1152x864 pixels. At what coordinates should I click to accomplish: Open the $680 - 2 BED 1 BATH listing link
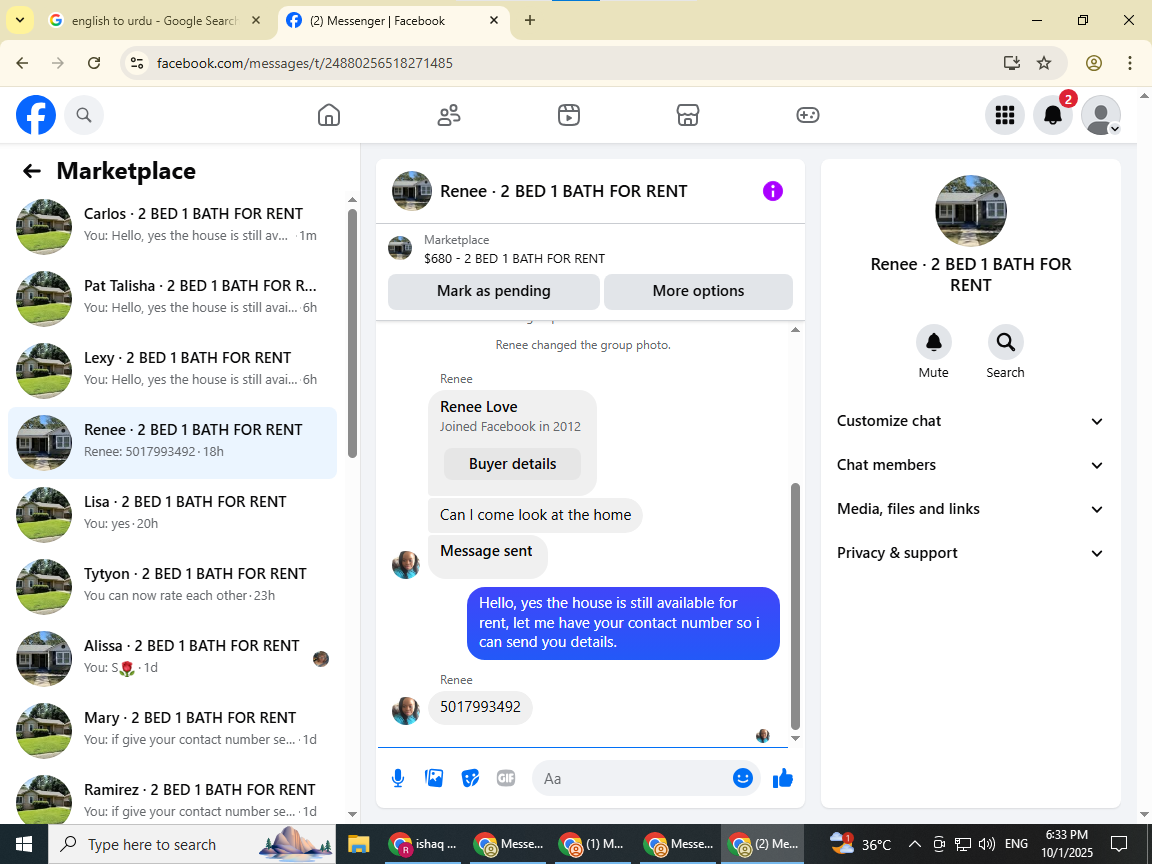point(514,259)
